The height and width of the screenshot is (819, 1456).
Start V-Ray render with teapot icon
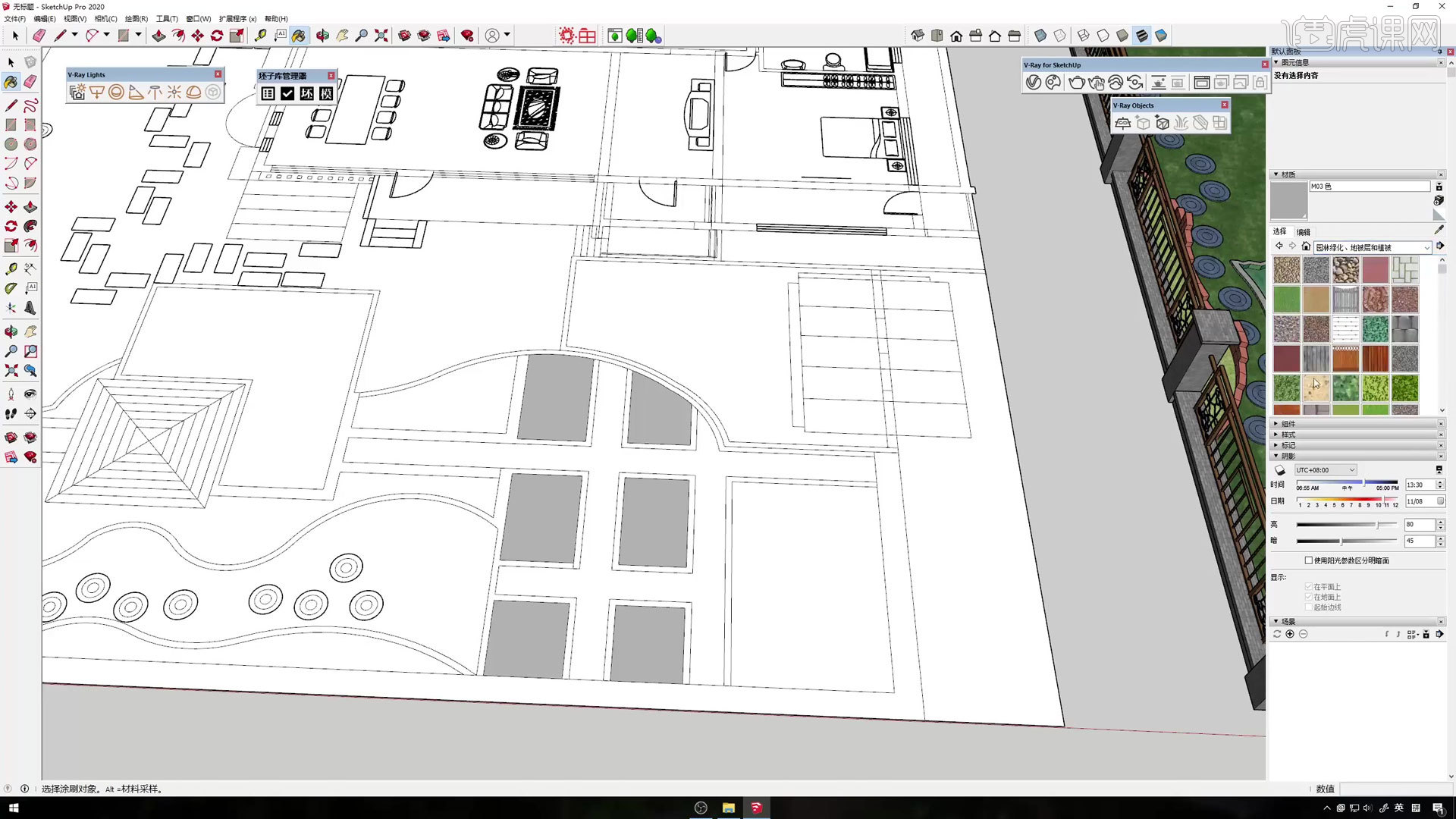(1076, 83)
